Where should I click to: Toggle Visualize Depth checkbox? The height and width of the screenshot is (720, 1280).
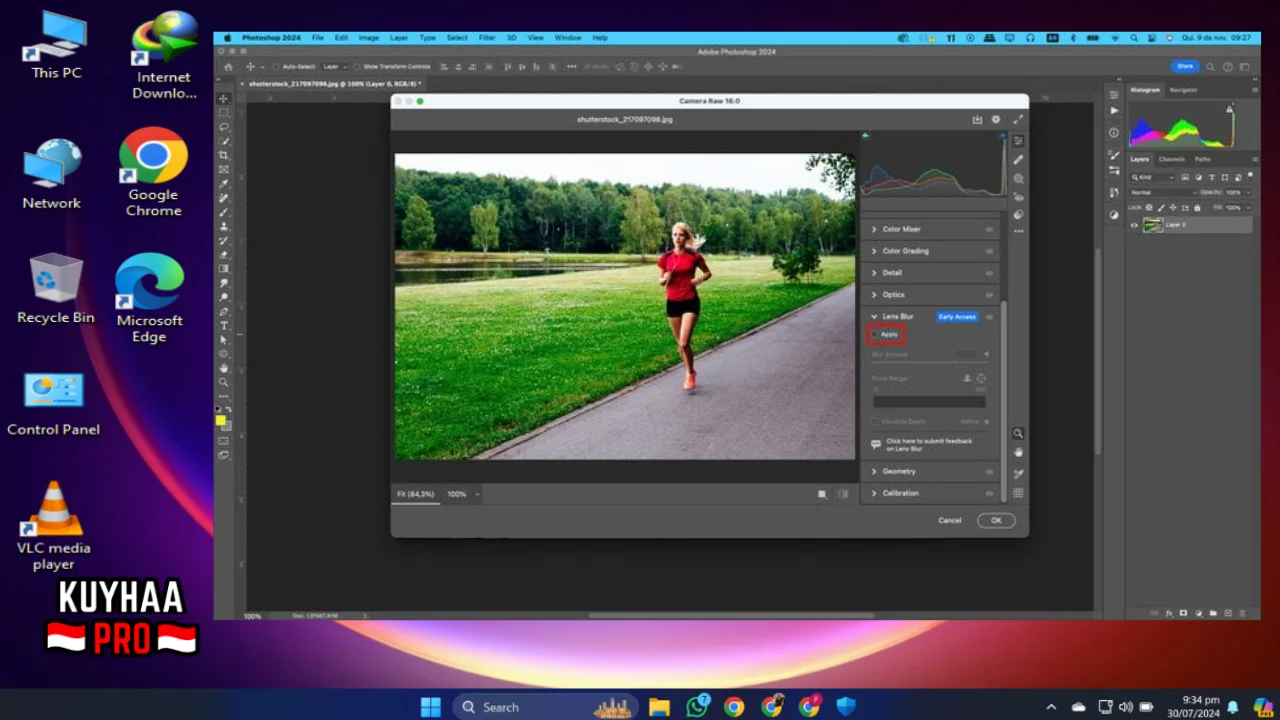876,422
